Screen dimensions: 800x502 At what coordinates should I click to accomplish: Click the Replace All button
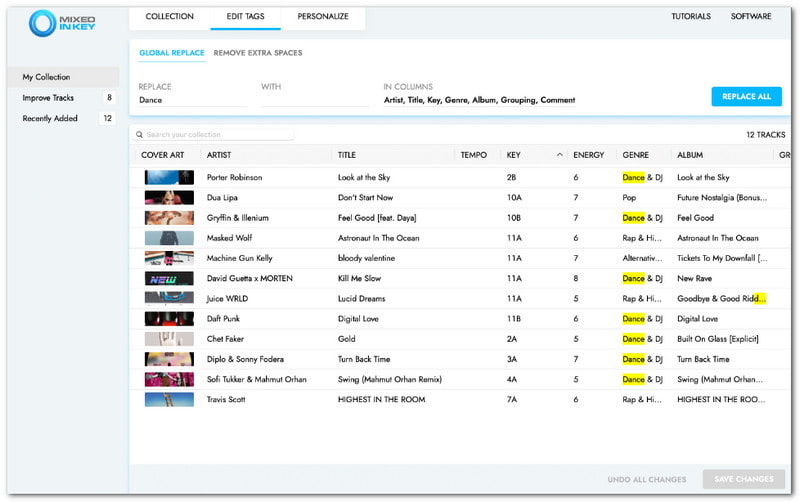pyautogui.click(x=746, y=96)
